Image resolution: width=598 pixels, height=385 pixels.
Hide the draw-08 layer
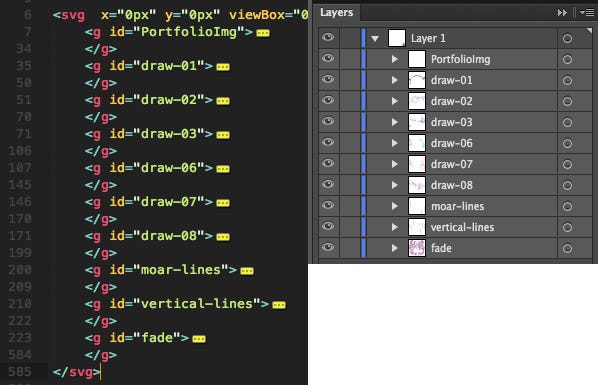(x=328, y=184)
